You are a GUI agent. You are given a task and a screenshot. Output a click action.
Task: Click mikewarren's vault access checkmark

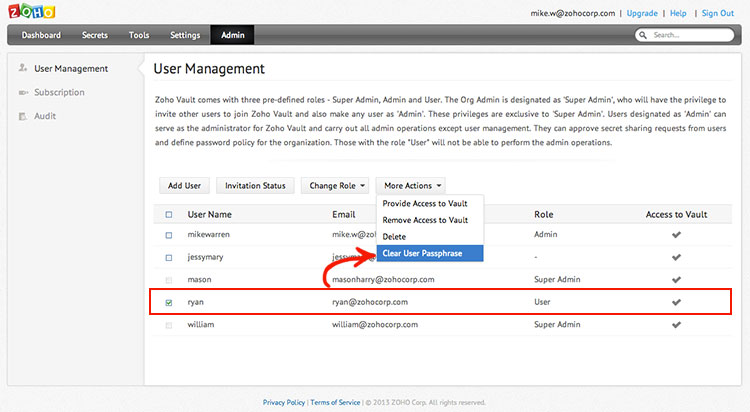coord(676,235)
